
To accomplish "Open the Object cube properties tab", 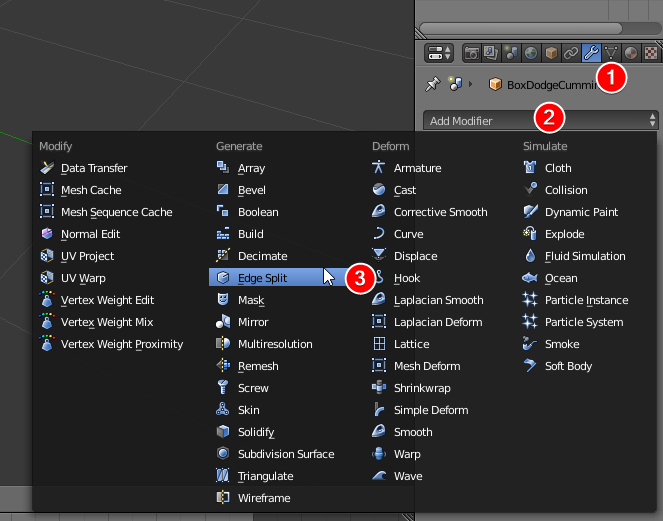I will coord(551,53).
